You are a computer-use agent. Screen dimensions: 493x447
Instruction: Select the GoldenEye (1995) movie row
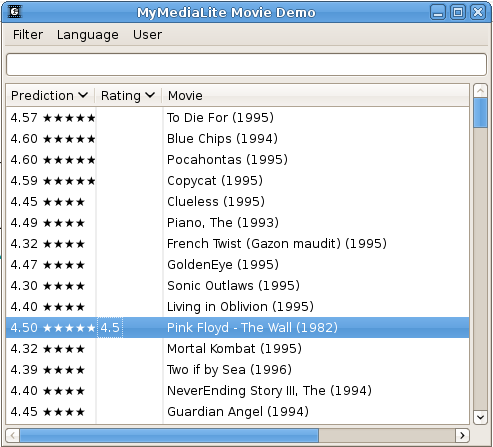click(x=237, y=265)
